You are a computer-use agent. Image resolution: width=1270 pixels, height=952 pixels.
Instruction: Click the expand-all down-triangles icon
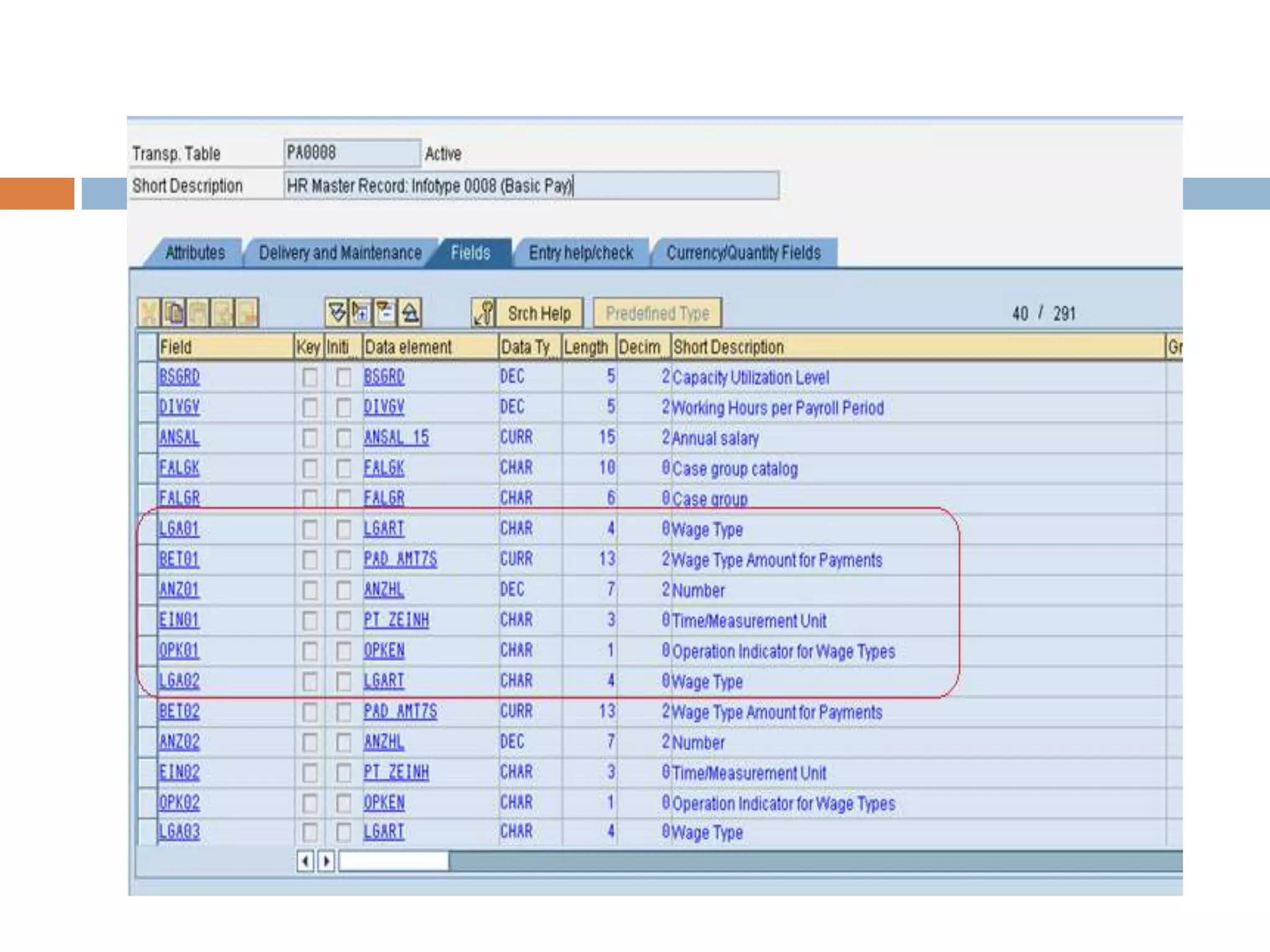coord(337,312)
